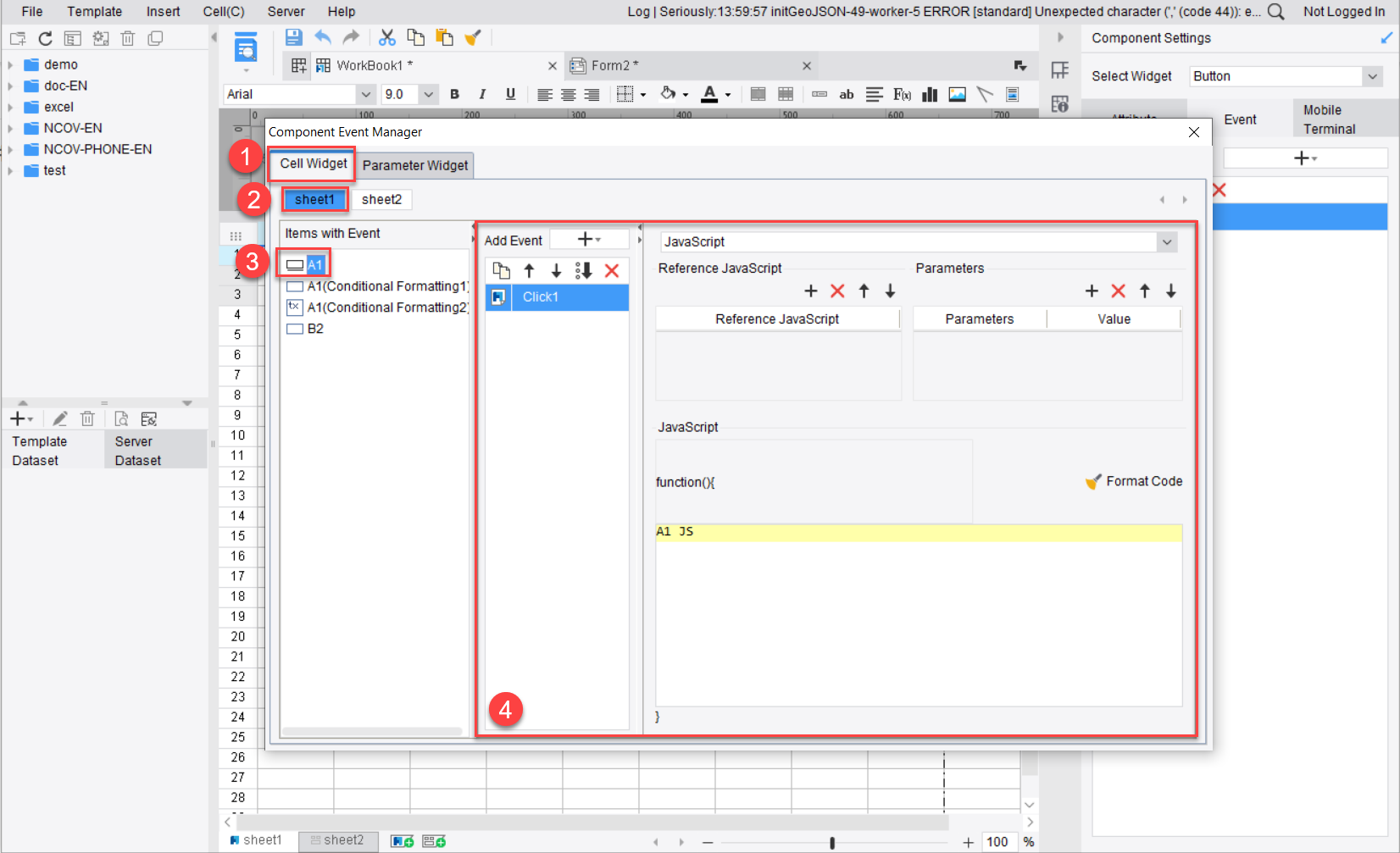1400x853 pixels.
Task: Click the Cut scissors icon
Action: 387,37
